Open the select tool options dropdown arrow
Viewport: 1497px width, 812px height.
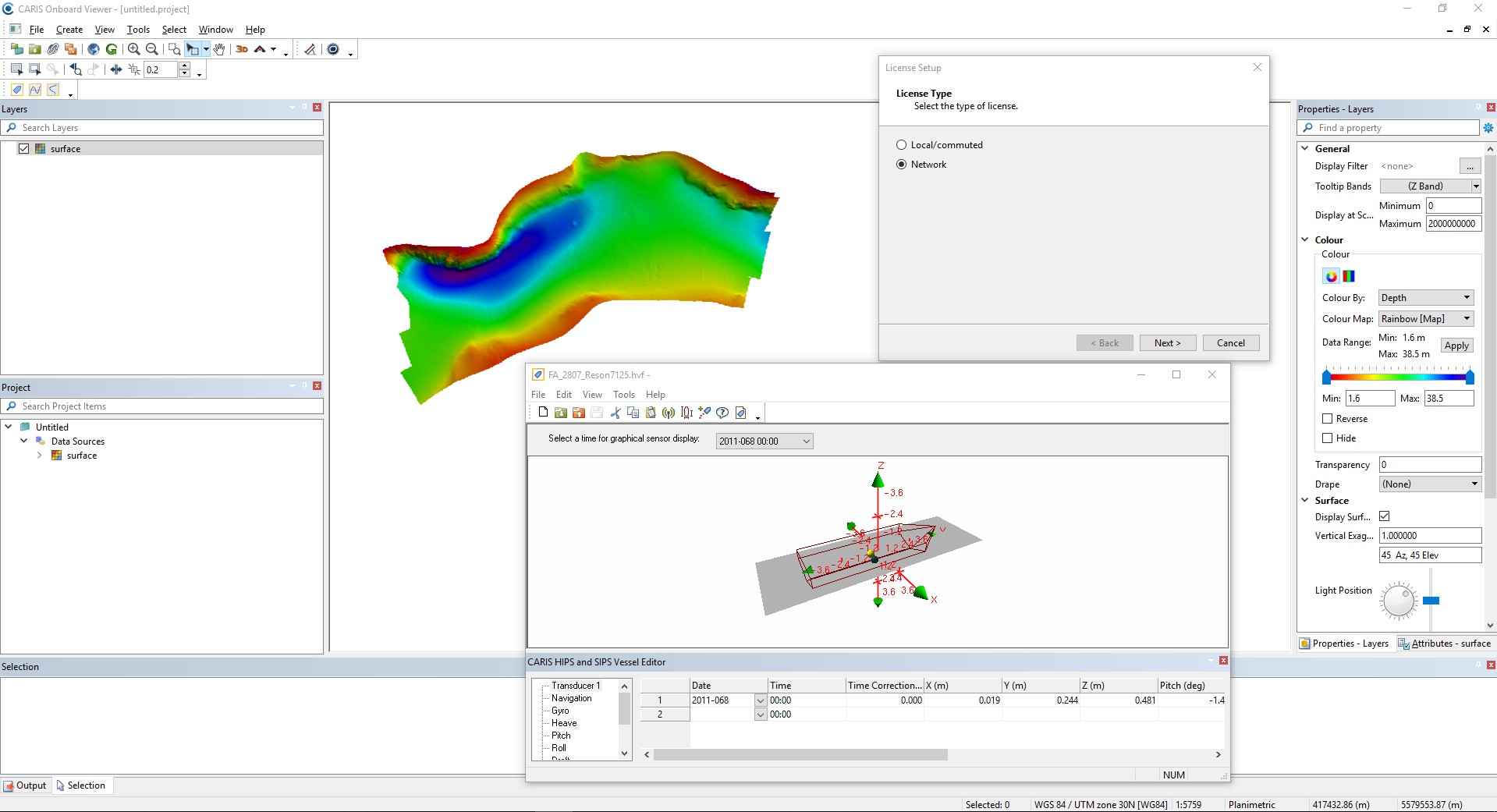(x=206, y=49)
